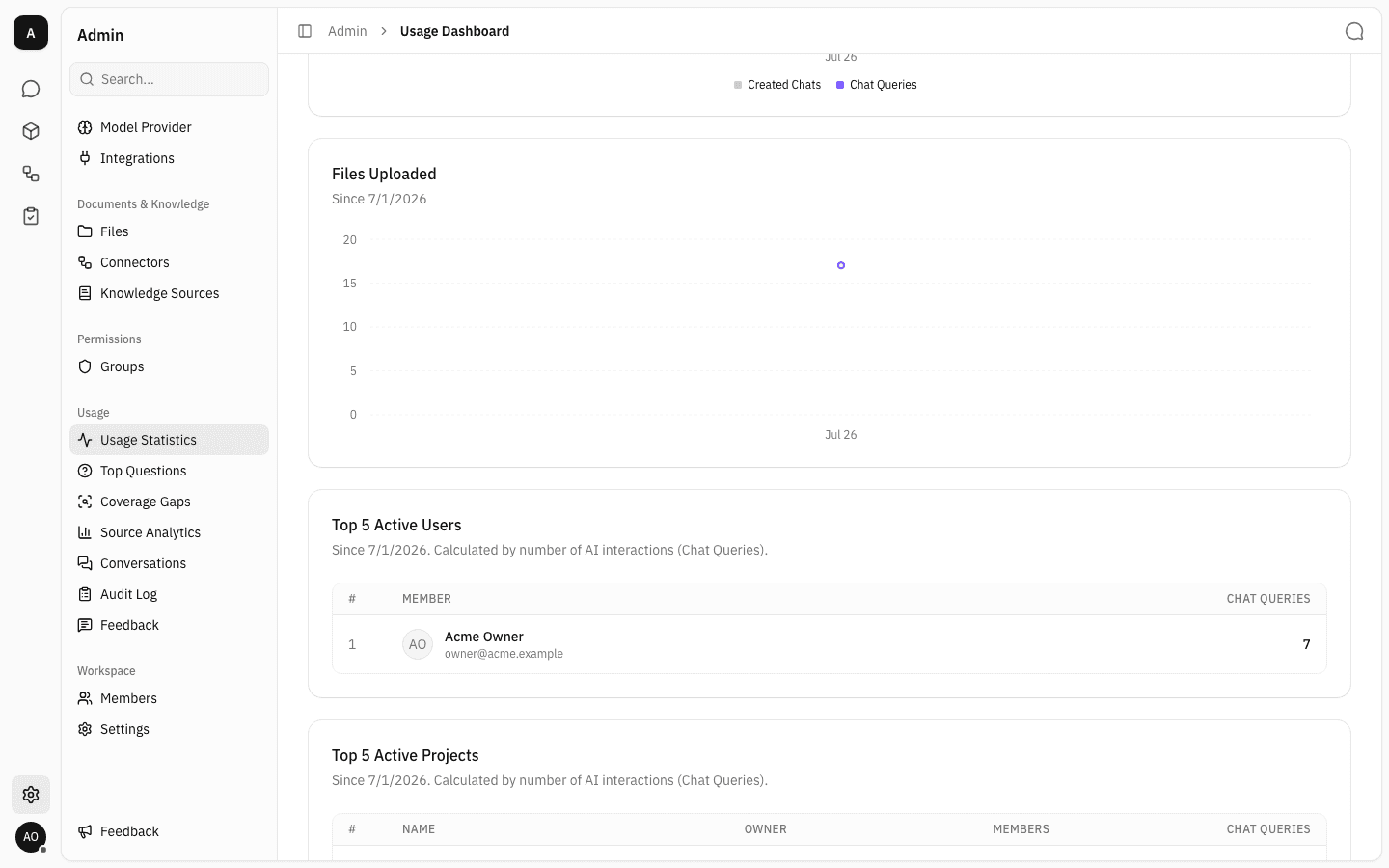Open the chat icon in left rail
The width and height of the screenshot is (1389, 868).
point(31,89)
